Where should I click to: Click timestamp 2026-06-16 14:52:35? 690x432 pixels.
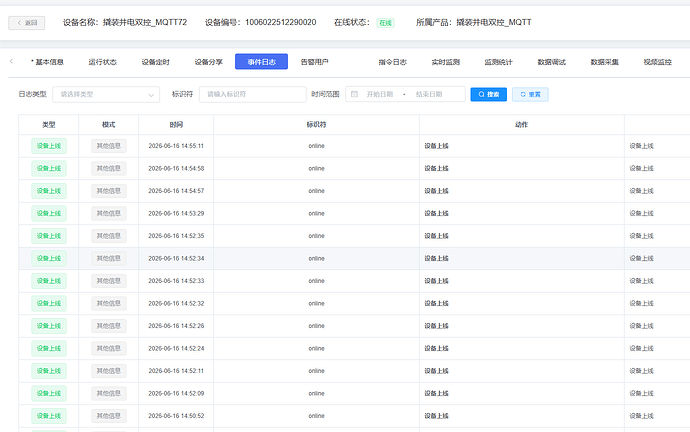click(176, 236)
